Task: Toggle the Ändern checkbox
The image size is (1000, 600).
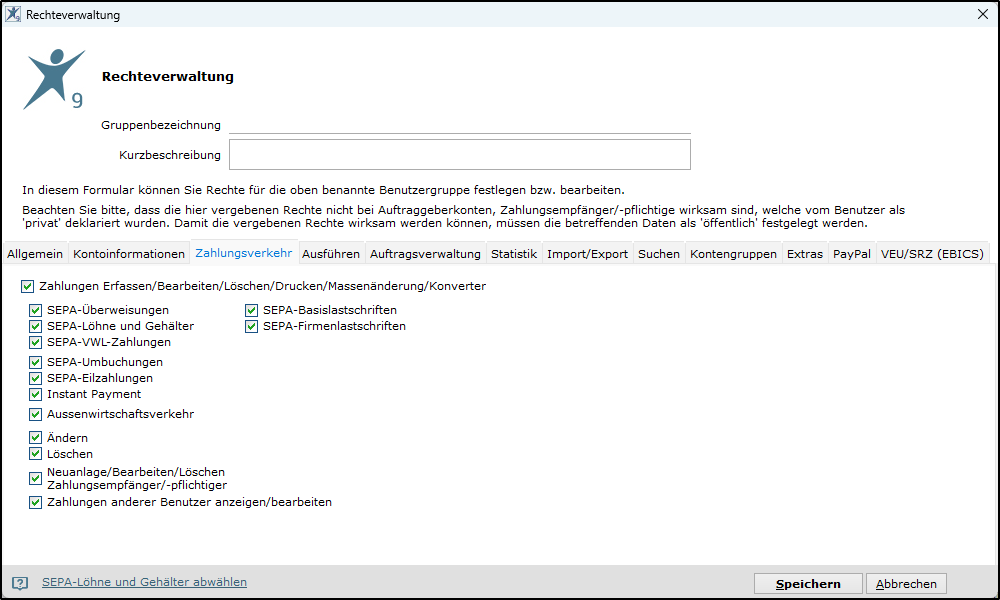Action: click(36, 438)
